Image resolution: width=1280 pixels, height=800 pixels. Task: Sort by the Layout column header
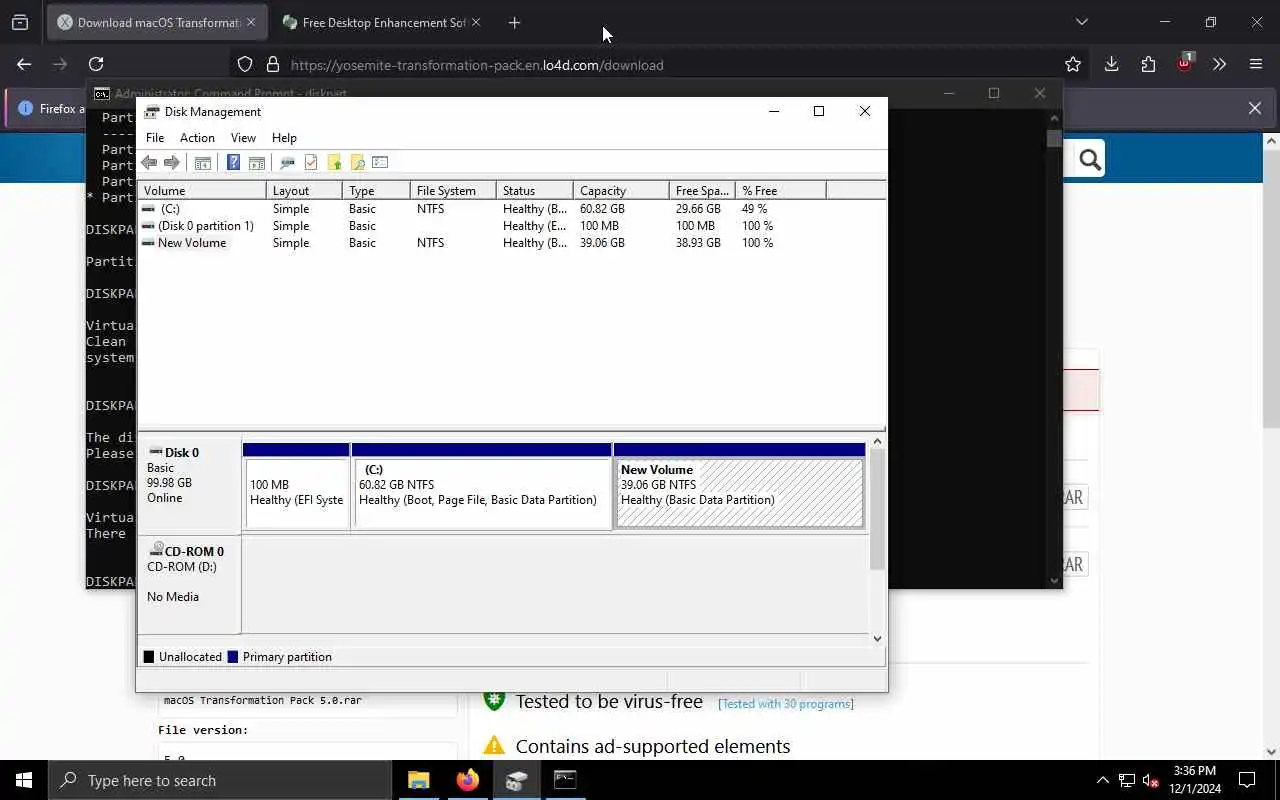pos(305,190)
